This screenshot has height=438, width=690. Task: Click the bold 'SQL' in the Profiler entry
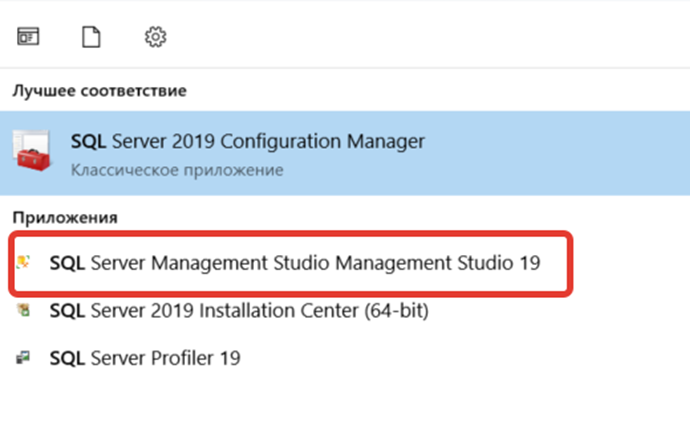(67, 357)
